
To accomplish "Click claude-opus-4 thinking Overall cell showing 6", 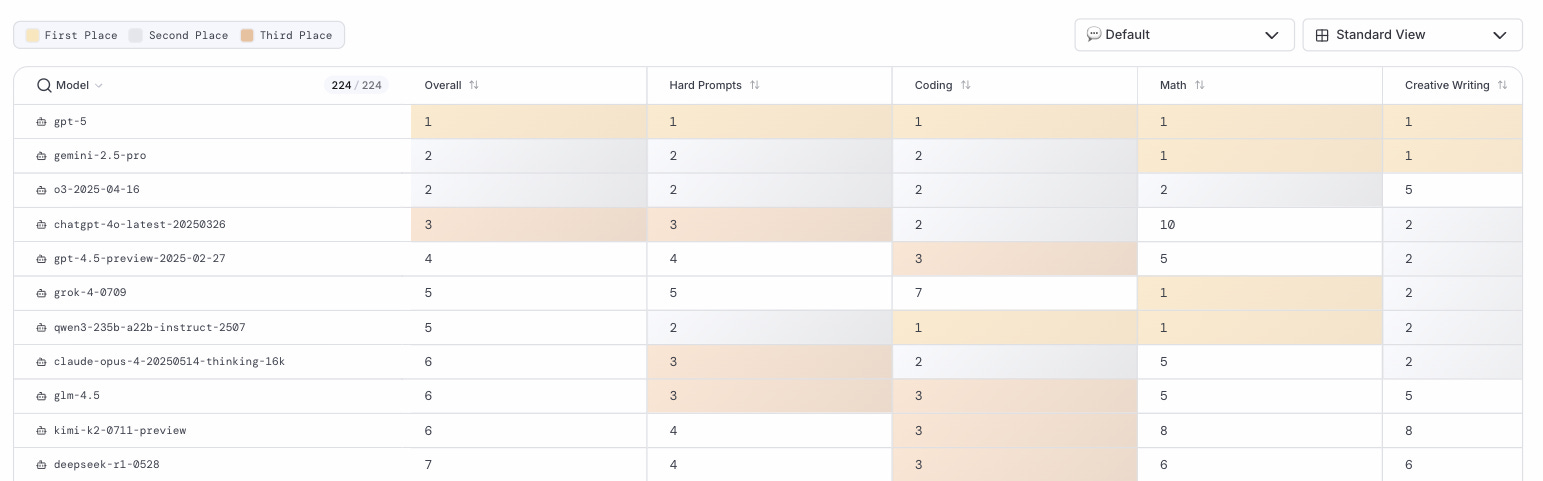I will point(529,362).
